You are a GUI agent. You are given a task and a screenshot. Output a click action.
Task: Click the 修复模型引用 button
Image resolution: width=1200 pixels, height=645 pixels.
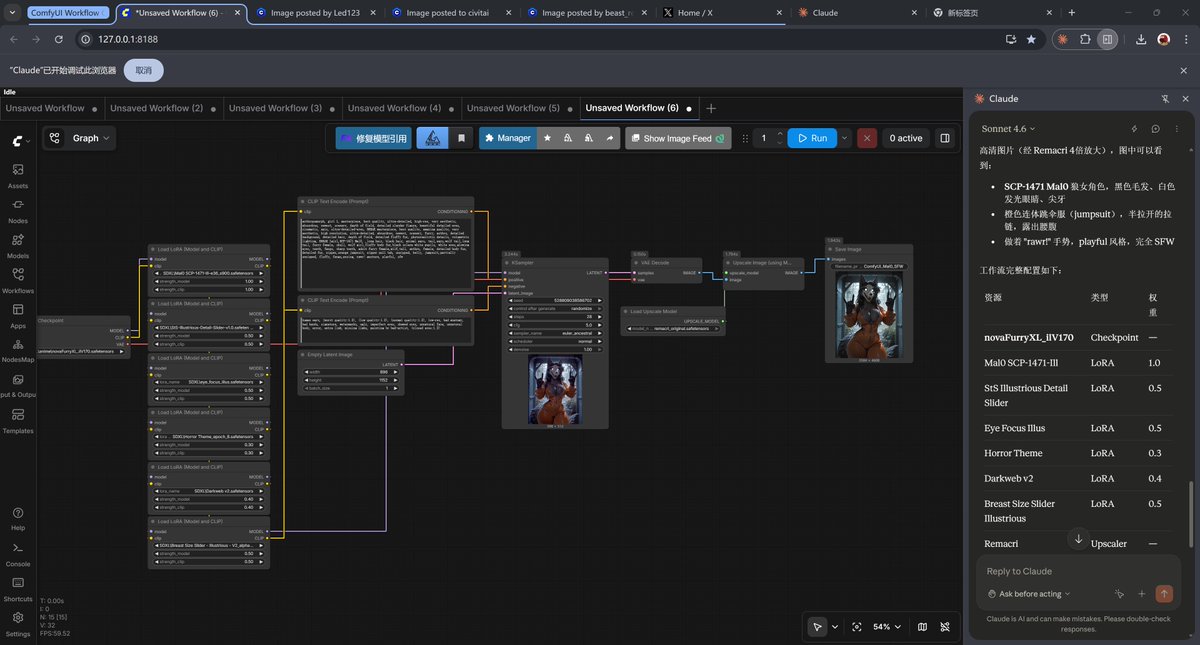[x=374, y=138]
